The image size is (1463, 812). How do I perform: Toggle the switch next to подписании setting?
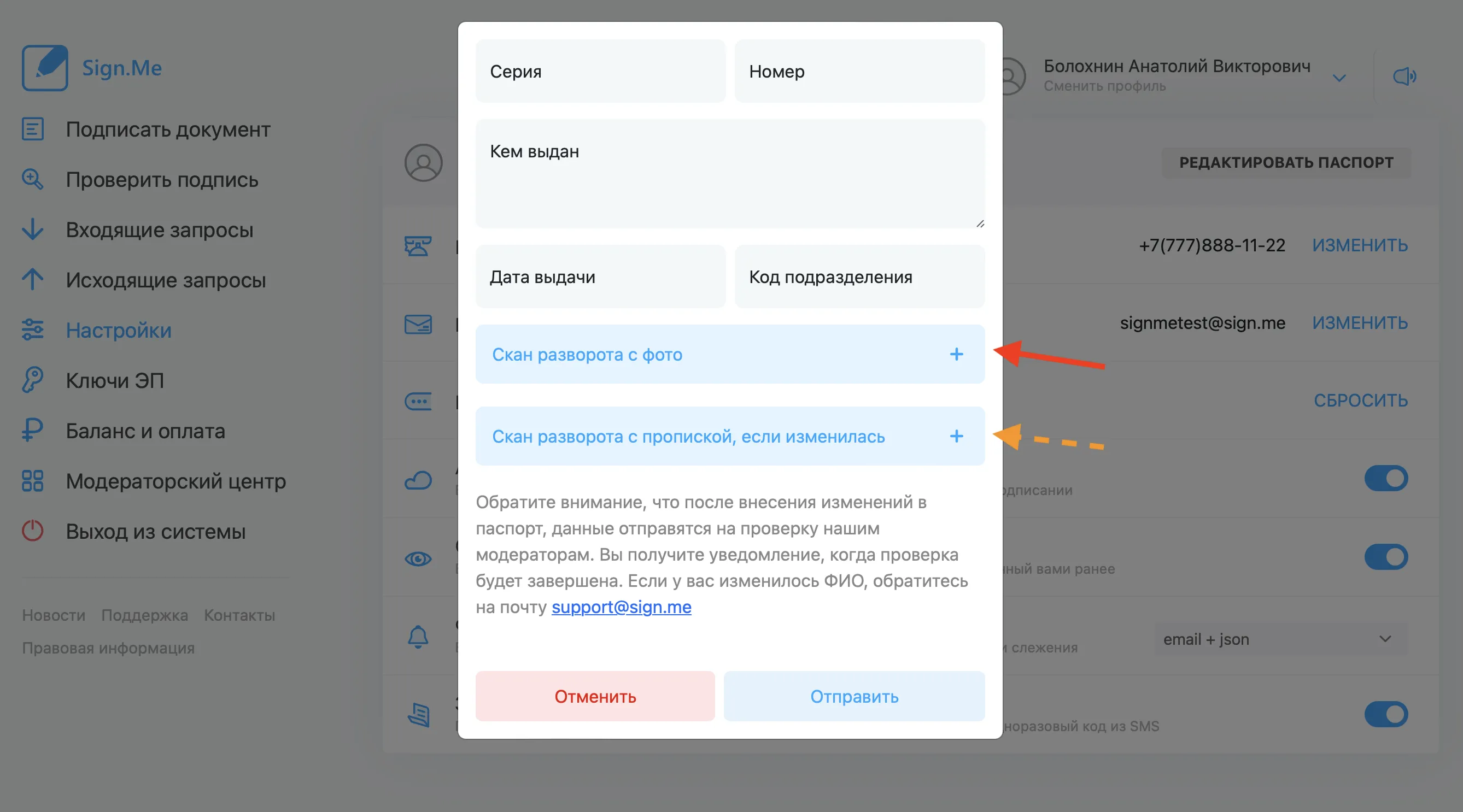1386,478
